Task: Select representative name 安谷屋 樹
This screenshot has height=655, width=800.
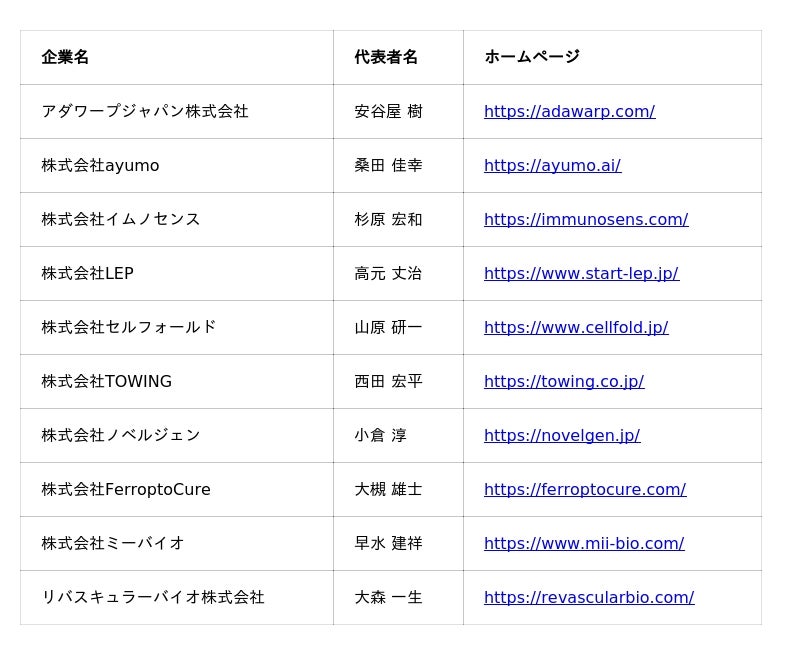Action: click(388, 111)
